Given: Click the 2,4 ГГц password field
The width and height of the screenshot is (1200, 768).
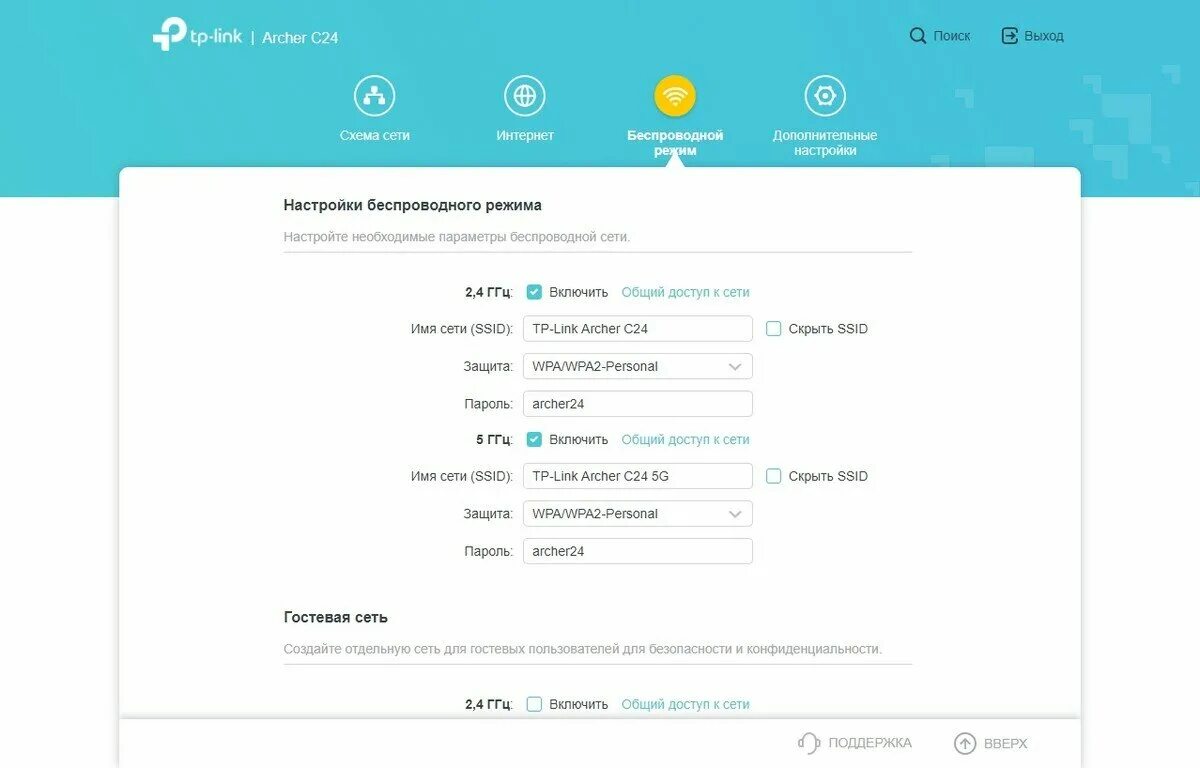Looking at the screenshot, I should (638, 404).
